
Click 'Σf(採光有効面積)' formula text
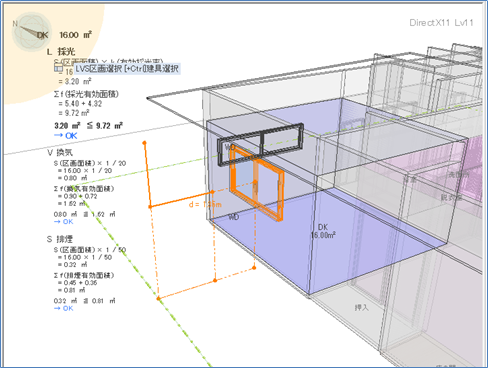click(x=86, y=94)
